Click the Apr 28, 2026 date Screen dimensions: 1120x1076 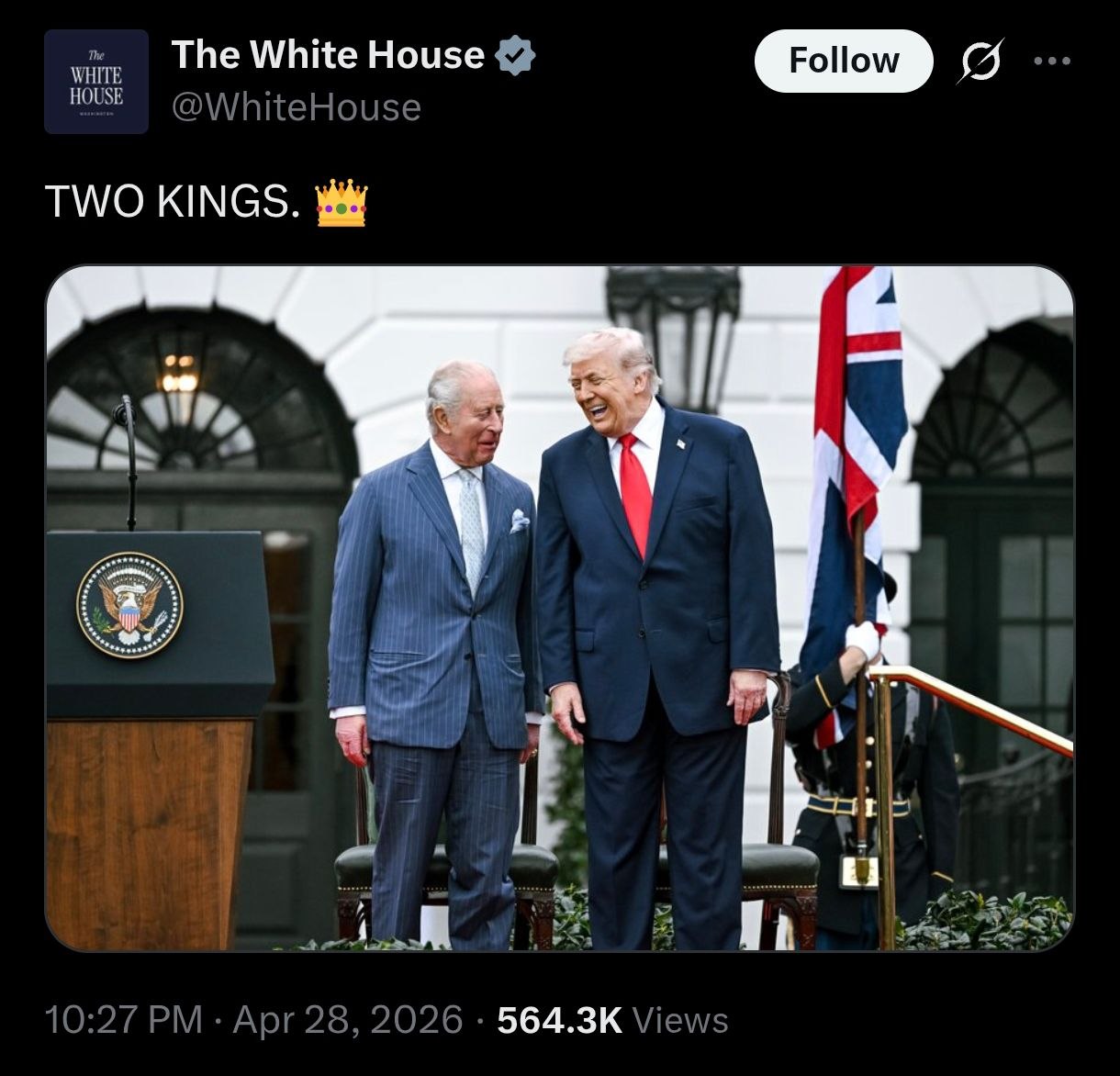(x=348, y=1020)
